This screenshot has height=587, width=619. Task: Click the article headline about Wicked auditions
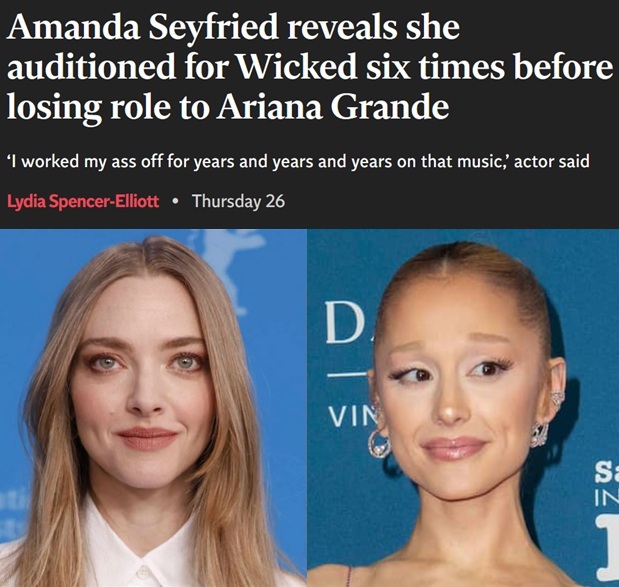(310, 67)
